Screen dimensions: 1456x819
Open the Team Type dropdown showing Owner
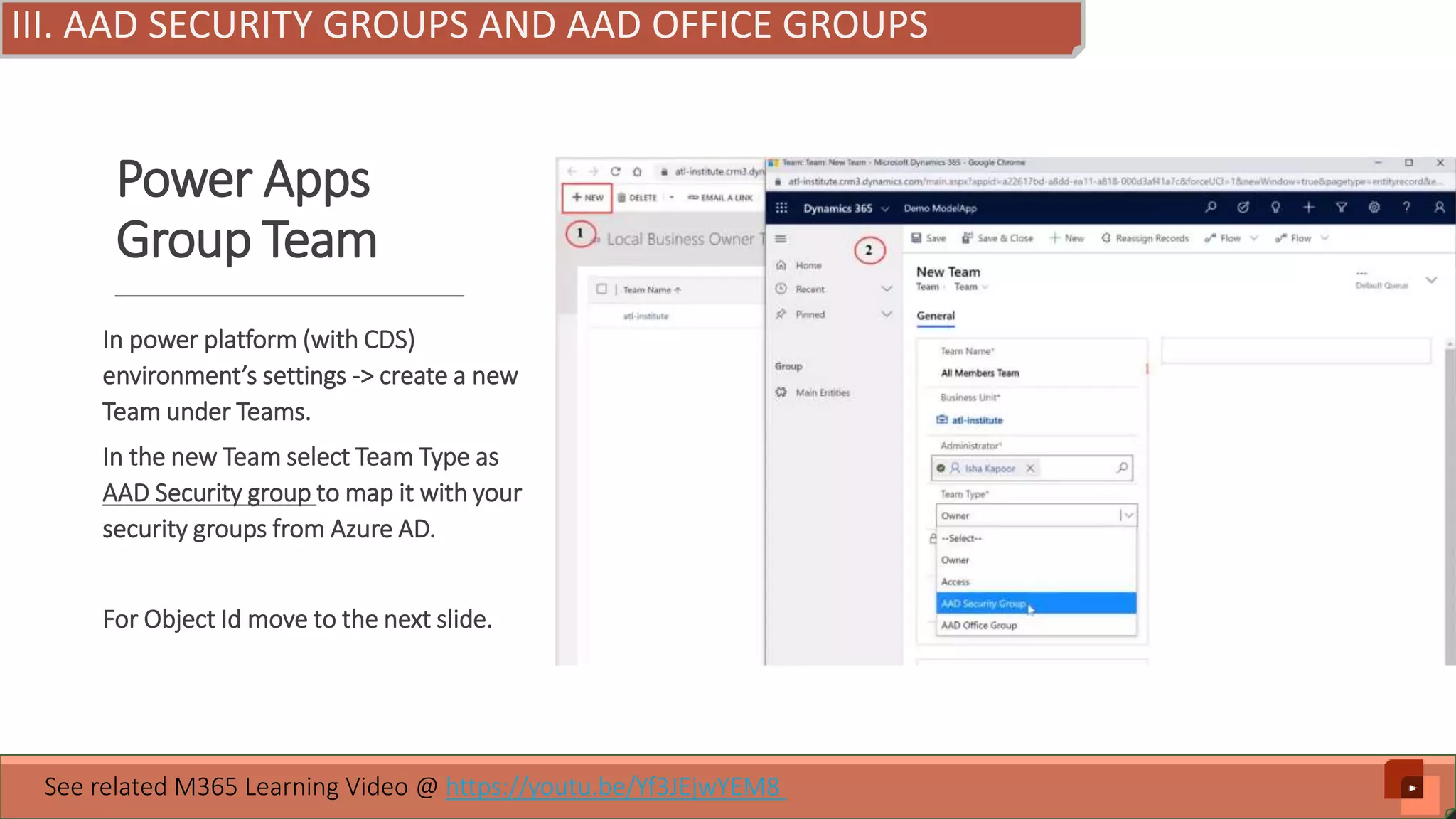1036,515
